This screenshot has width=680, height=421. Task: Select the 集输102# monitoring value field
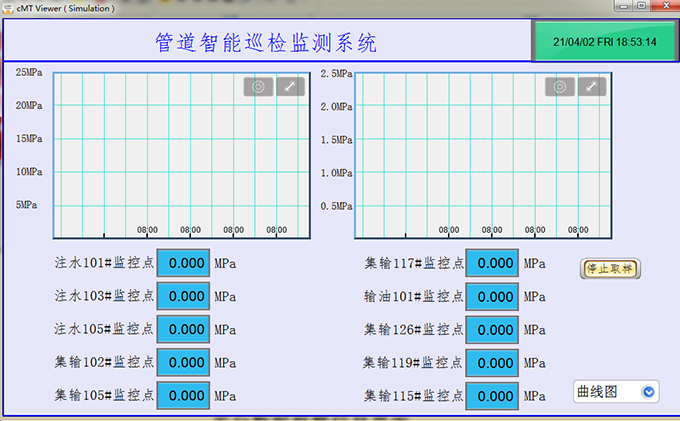[x=183, y=362]
